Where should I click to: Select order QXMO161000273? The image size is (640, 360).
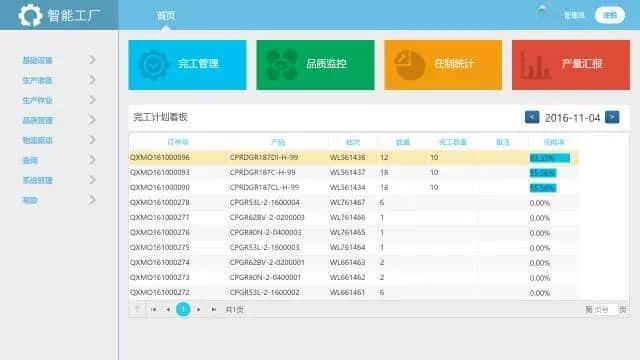[x=160, y=277]
